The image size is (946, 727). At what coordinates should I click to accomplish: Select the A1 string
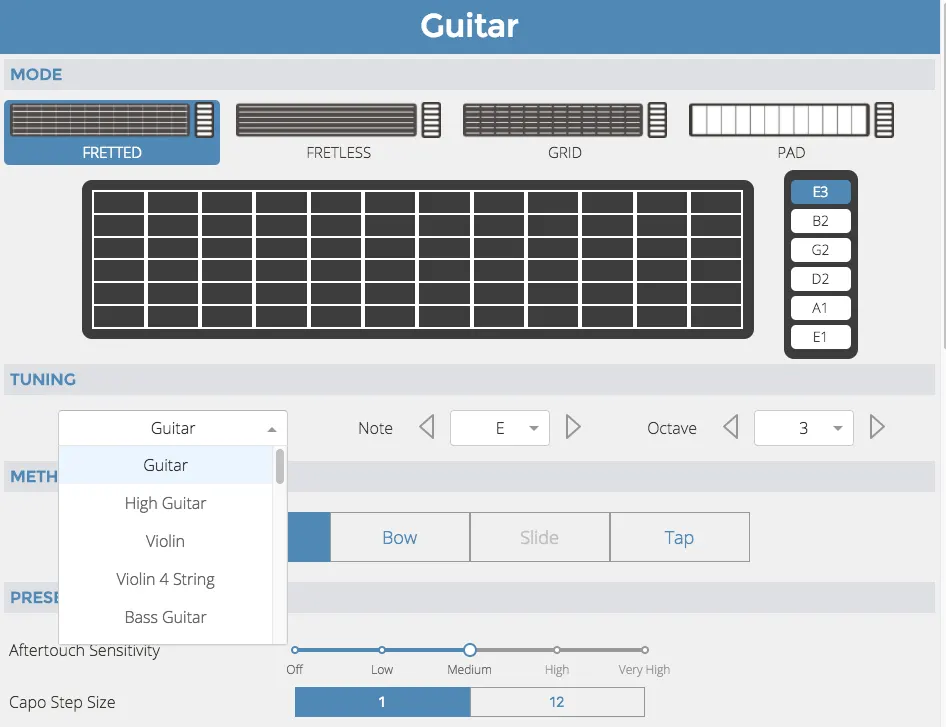(821, 308)
